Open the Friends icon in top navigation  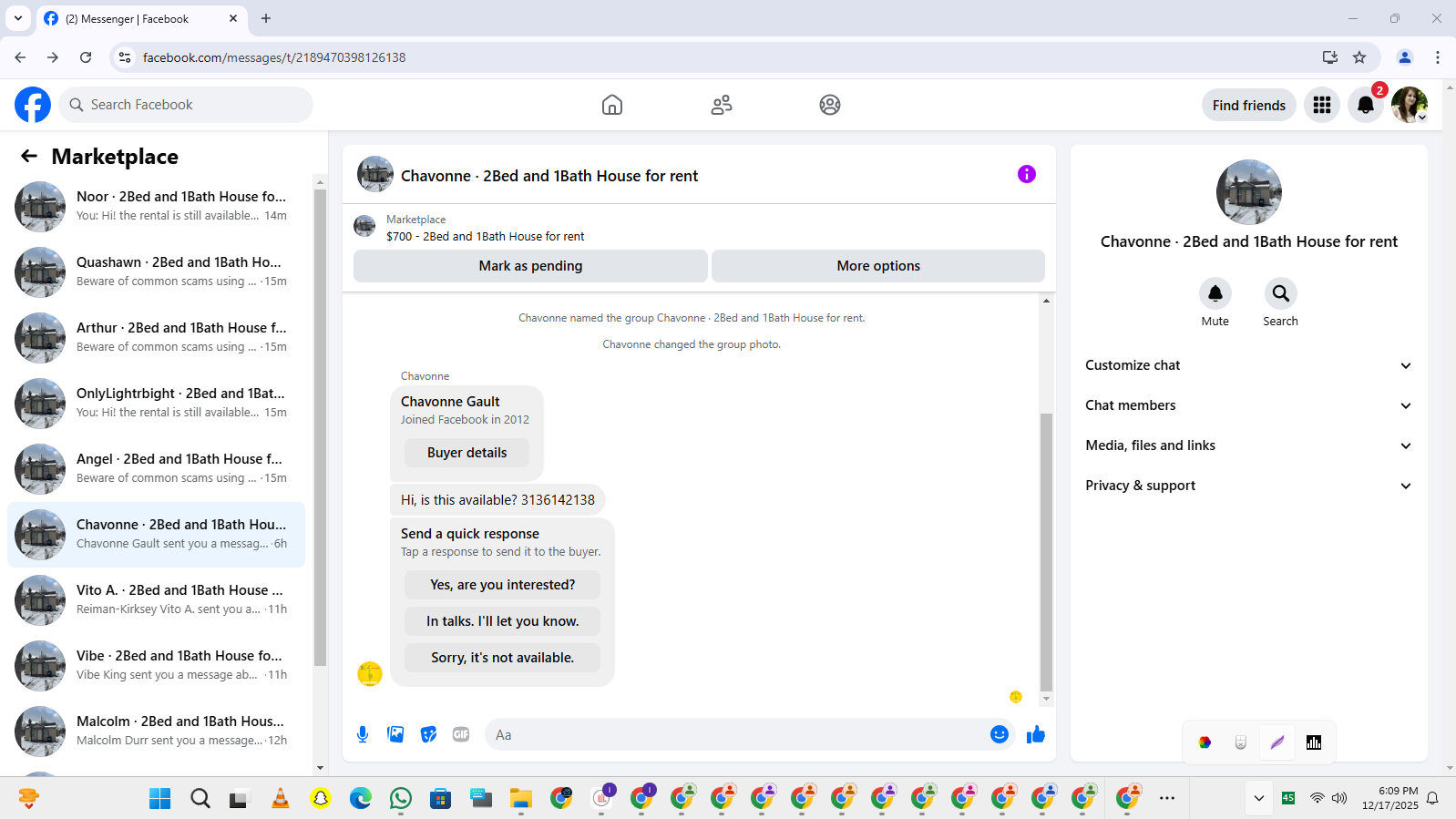pyautogui.click(x=722, y=105)
